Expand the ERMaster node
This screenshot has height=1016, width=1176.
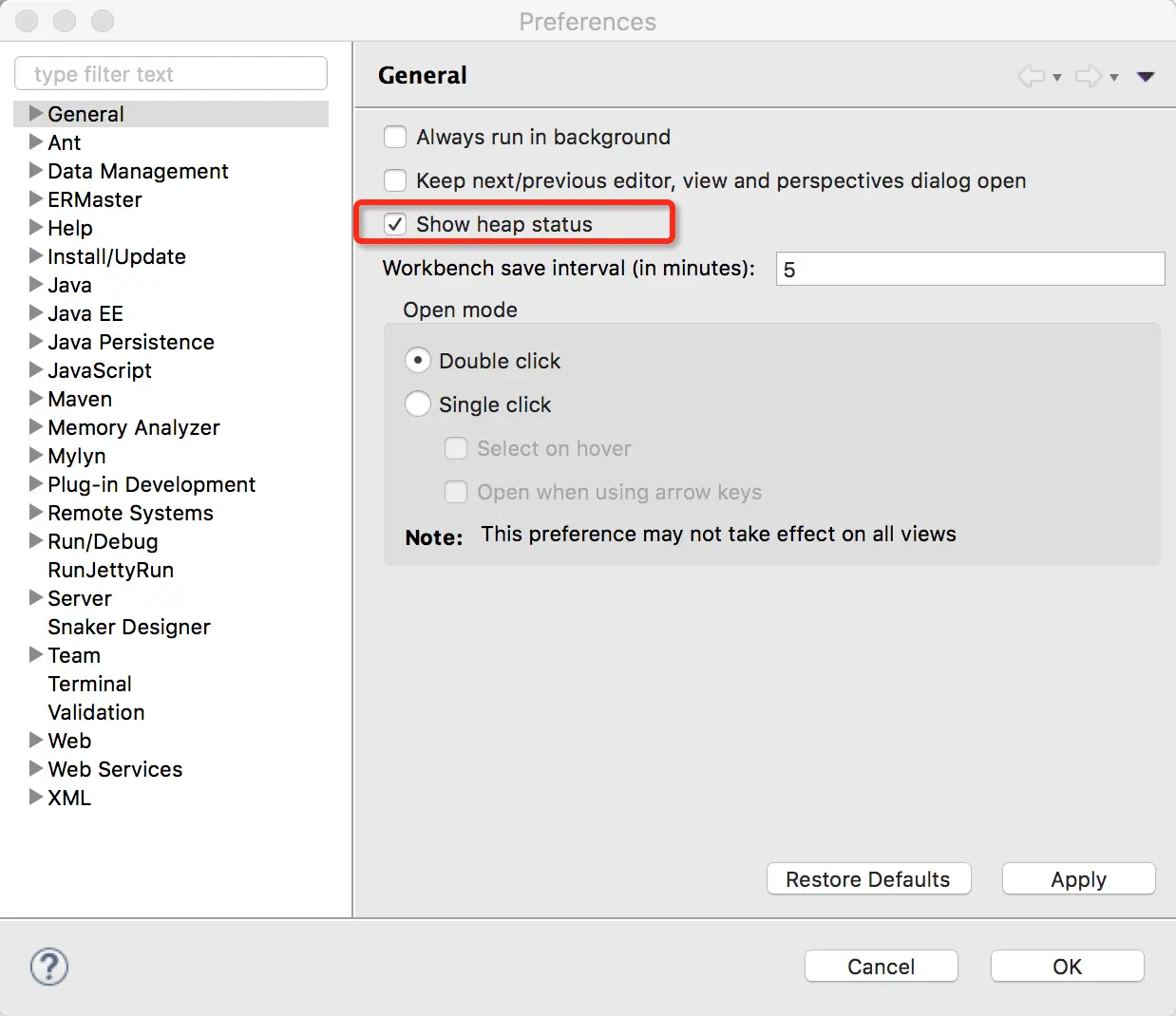coord(36,199)
